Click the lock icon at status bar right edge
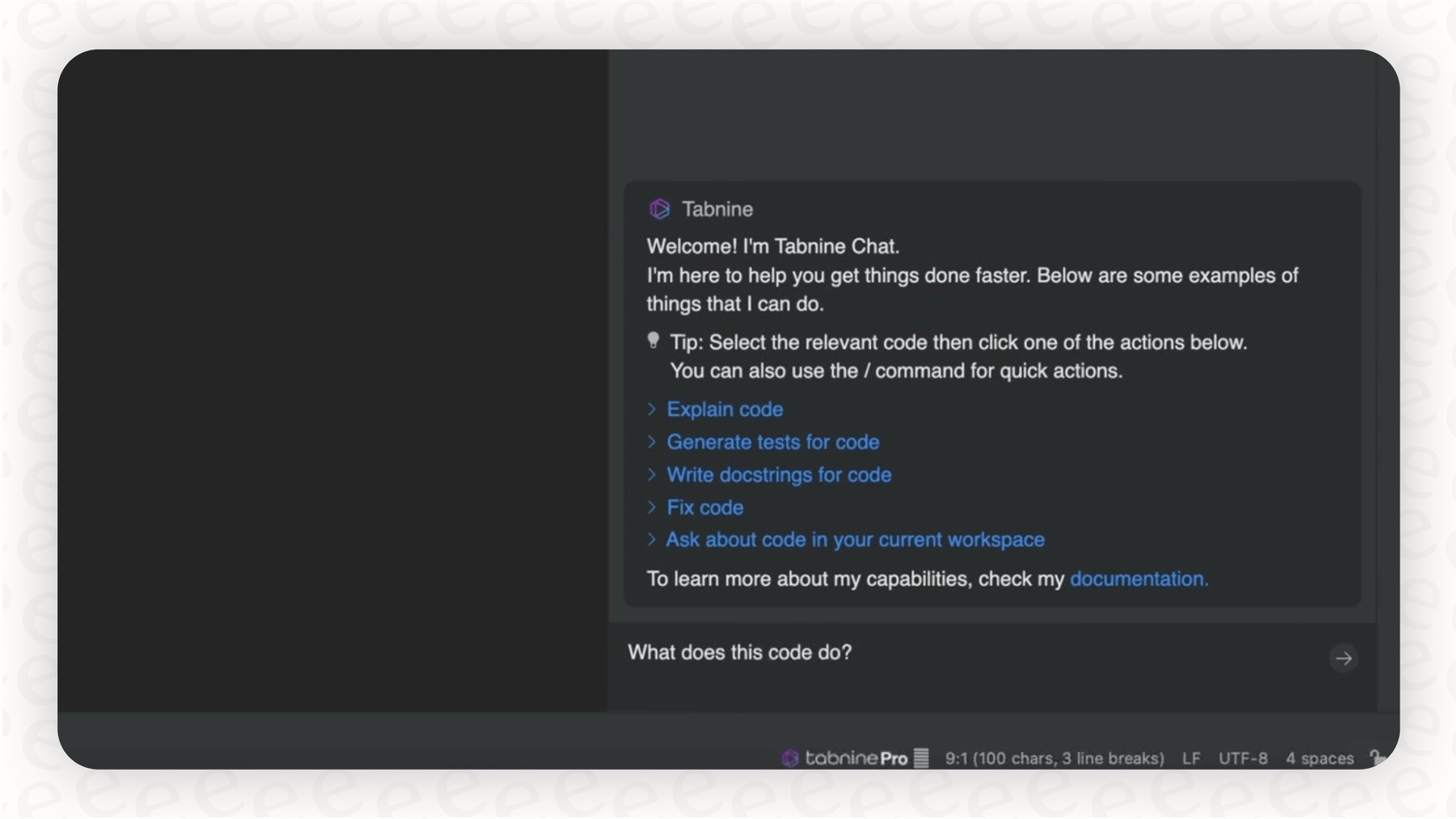This screenshot has width=1456, height=819. [1378, 757]
